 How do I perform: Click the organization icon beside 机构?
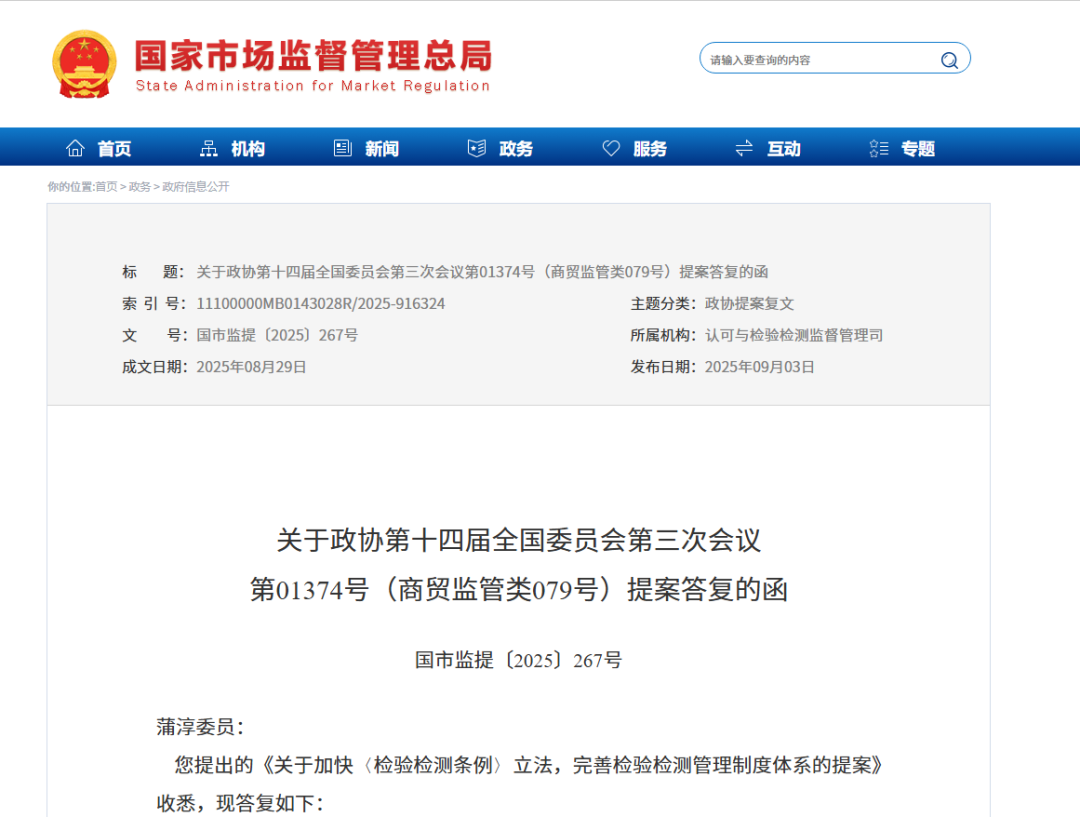point(209,148)
